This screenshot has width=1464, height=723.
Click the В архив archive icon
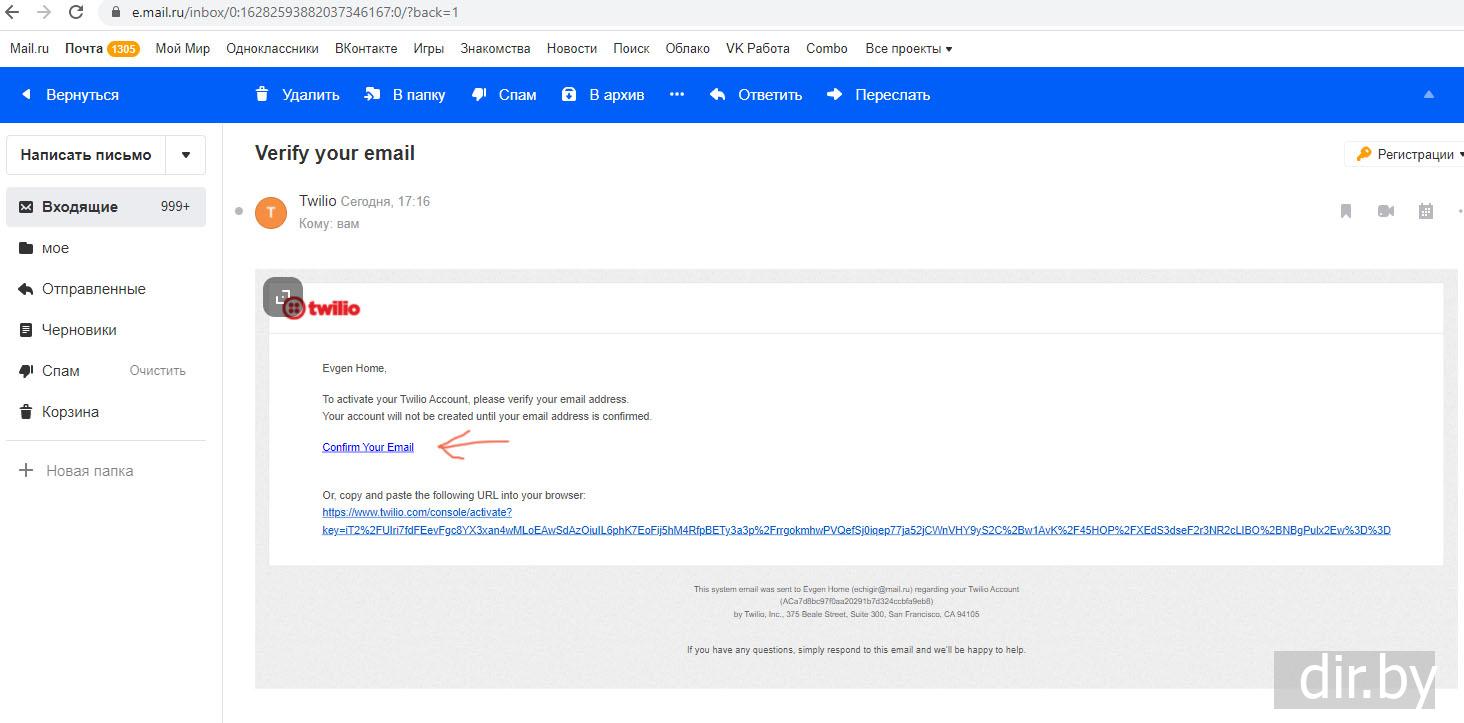click(x=569, y=95)
